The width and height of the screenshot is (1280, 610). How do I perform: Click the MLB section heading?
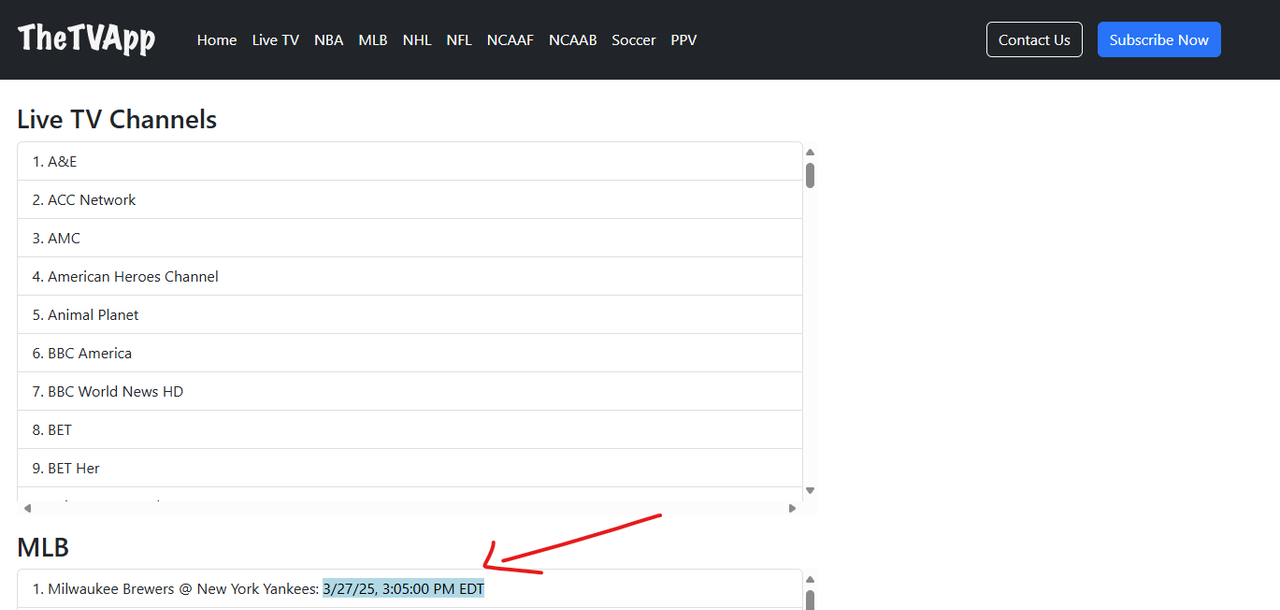[x=43, y=547]
